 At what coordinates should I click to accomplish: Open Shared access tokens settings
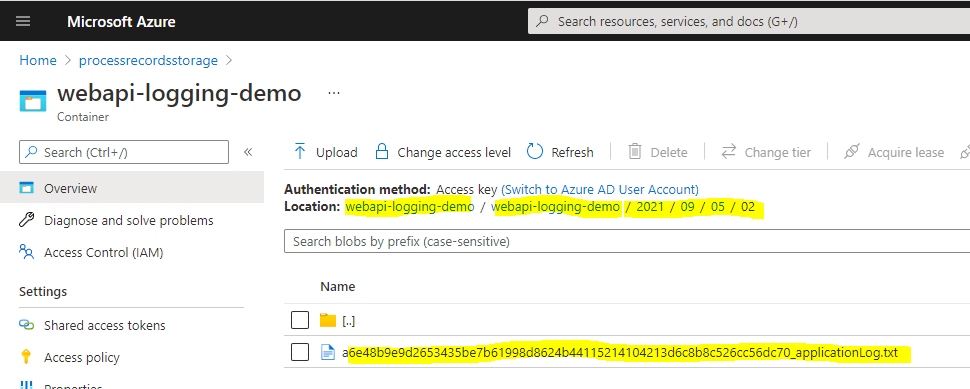(105, 325)
